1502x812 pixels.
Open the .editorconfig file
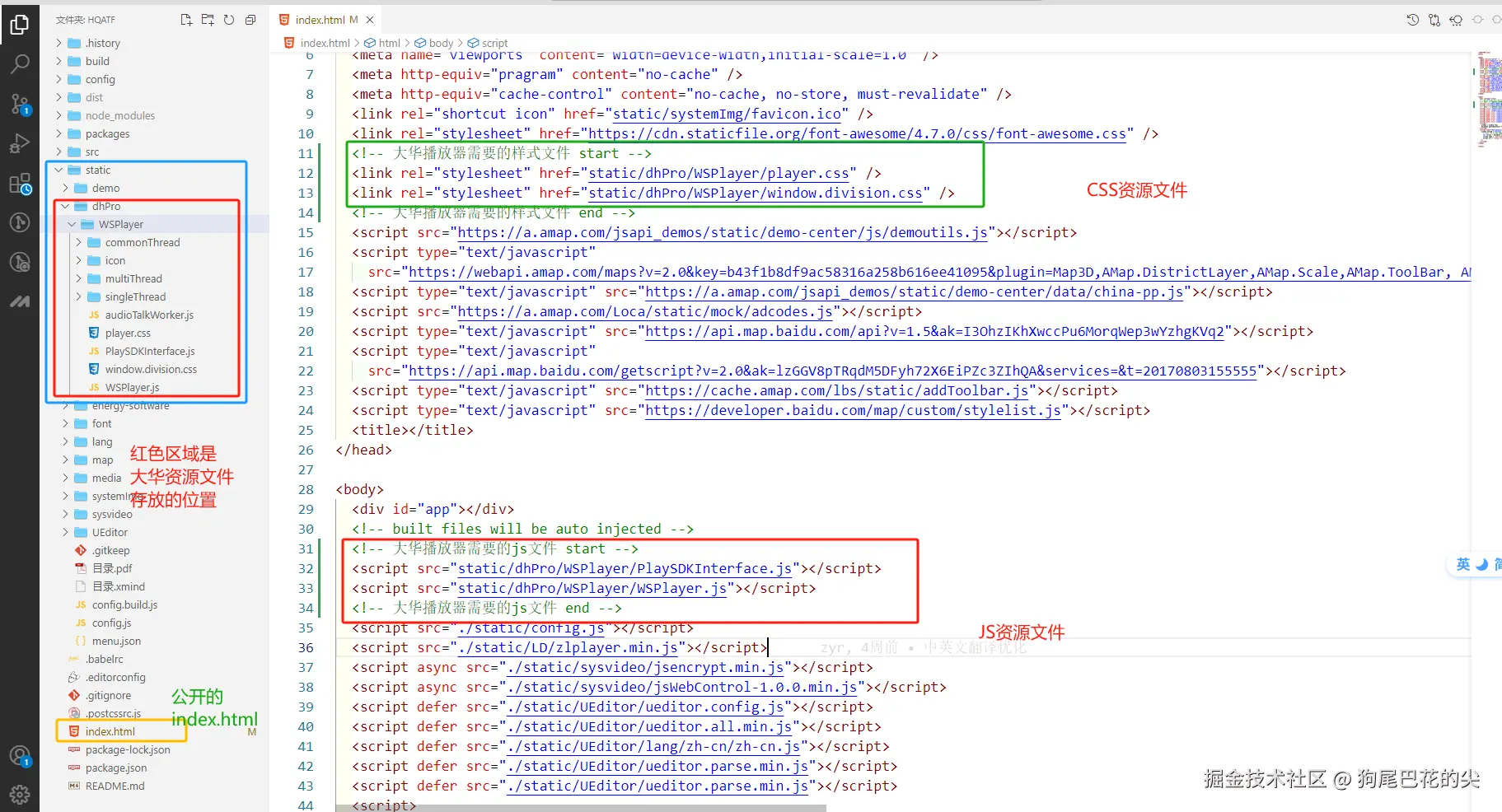115,677
